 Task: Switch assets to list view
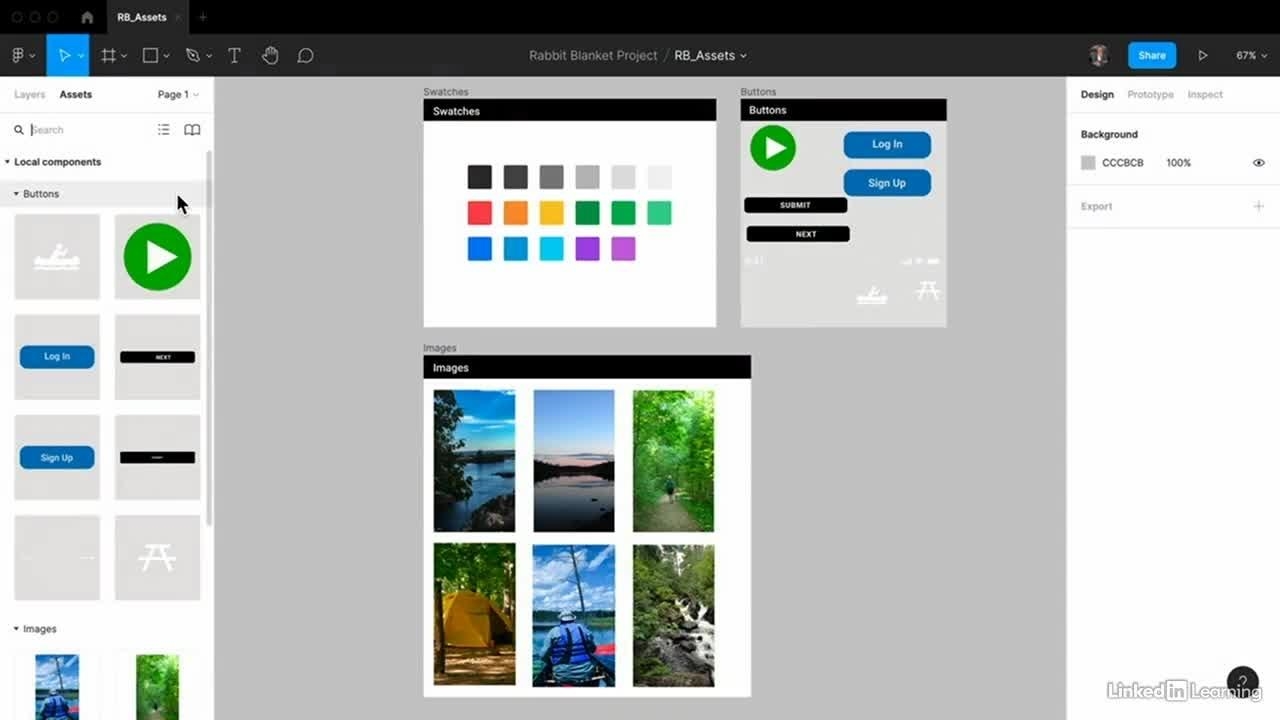[164, 130]
